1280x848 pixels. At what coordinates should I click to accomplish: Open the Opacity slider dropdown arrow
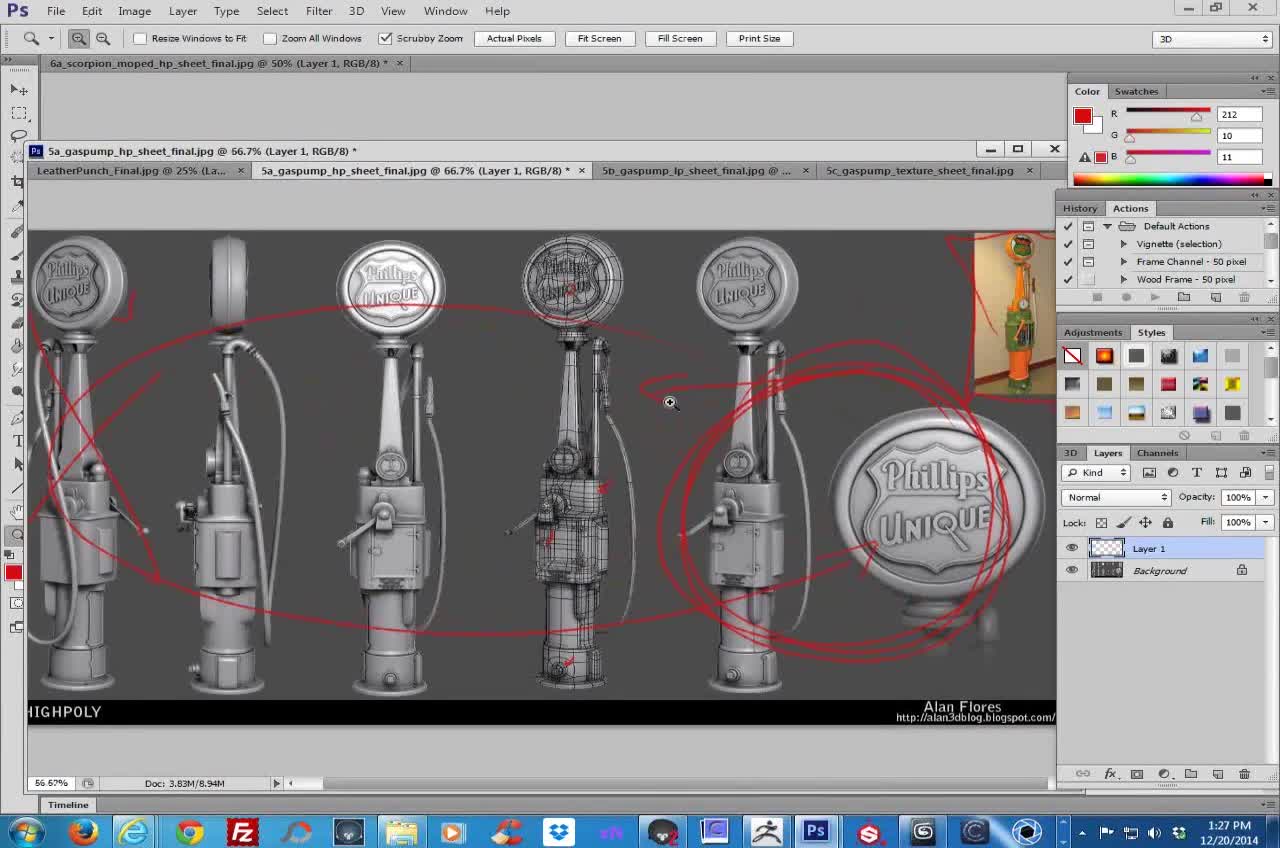click(x=1265, y=497)
